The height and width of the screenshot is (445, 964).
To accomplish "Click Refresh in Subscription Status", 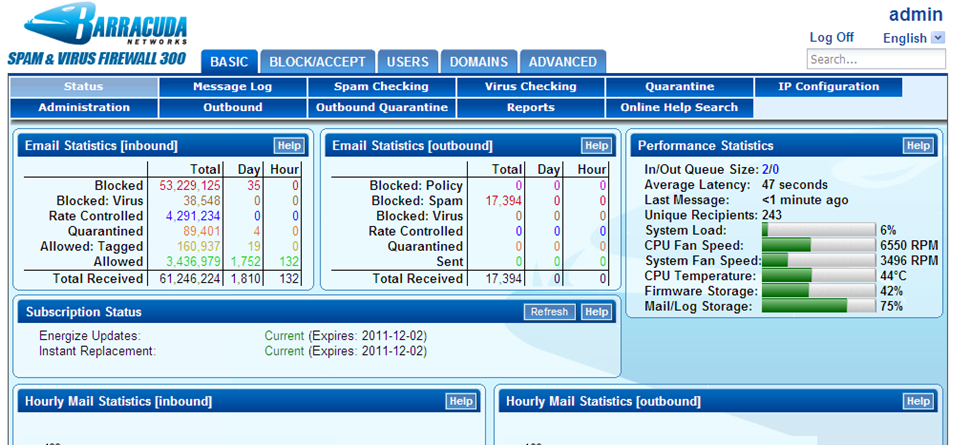I will (549, 312).
